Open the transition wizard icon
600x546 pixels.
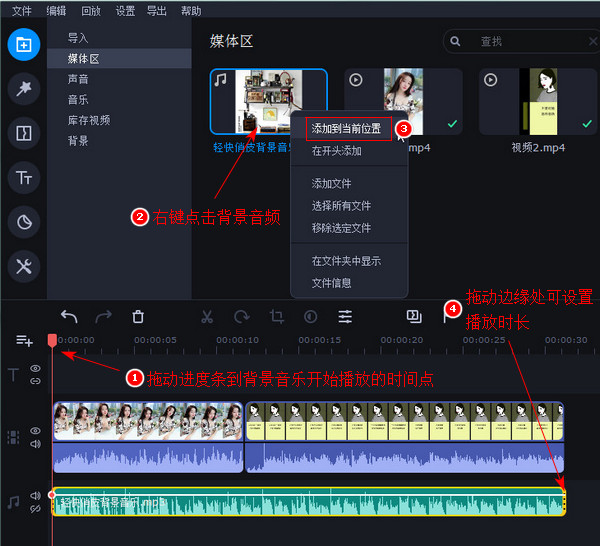tap(414, 317)
